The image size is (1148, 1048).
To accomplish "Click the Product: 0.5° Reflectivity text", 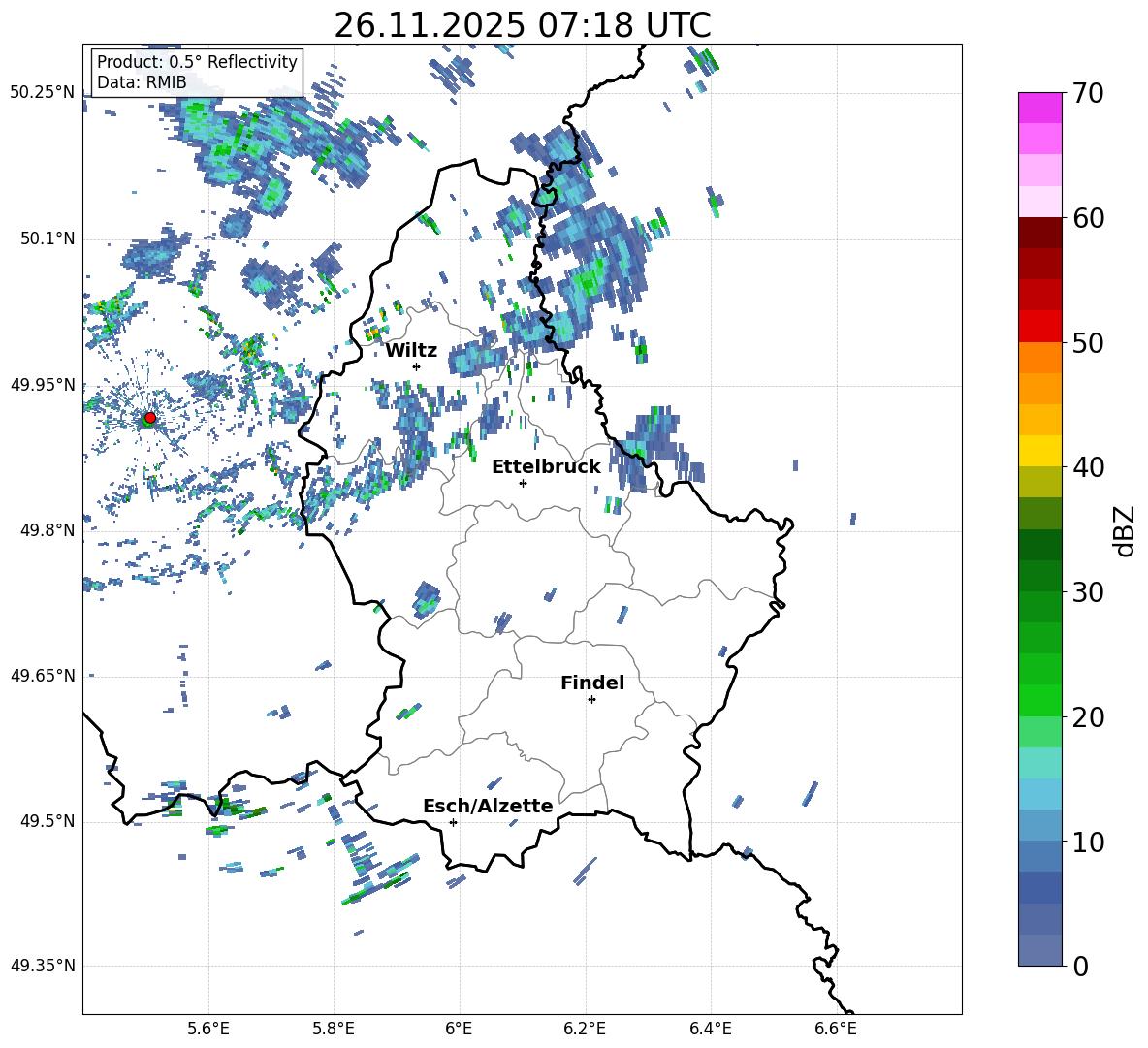I will (197, 61).
